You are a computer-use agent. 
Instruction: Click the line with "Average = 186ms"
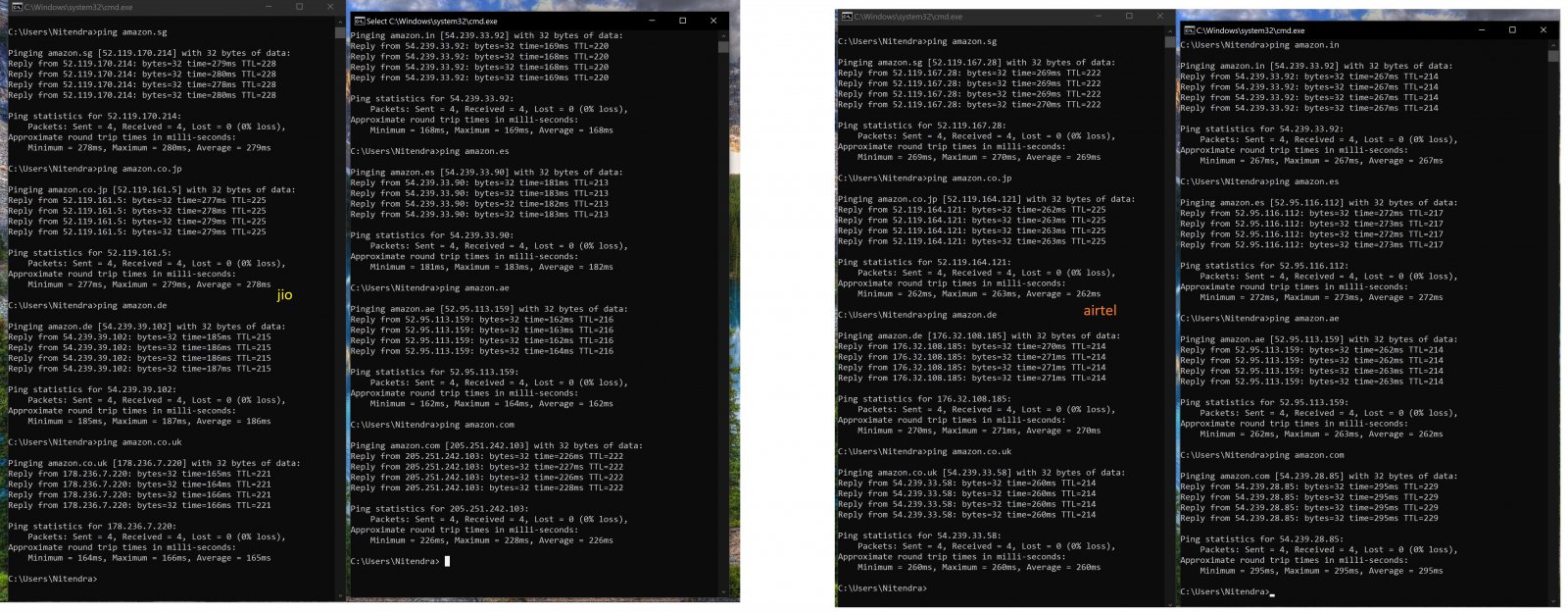[x=149, y=421]
